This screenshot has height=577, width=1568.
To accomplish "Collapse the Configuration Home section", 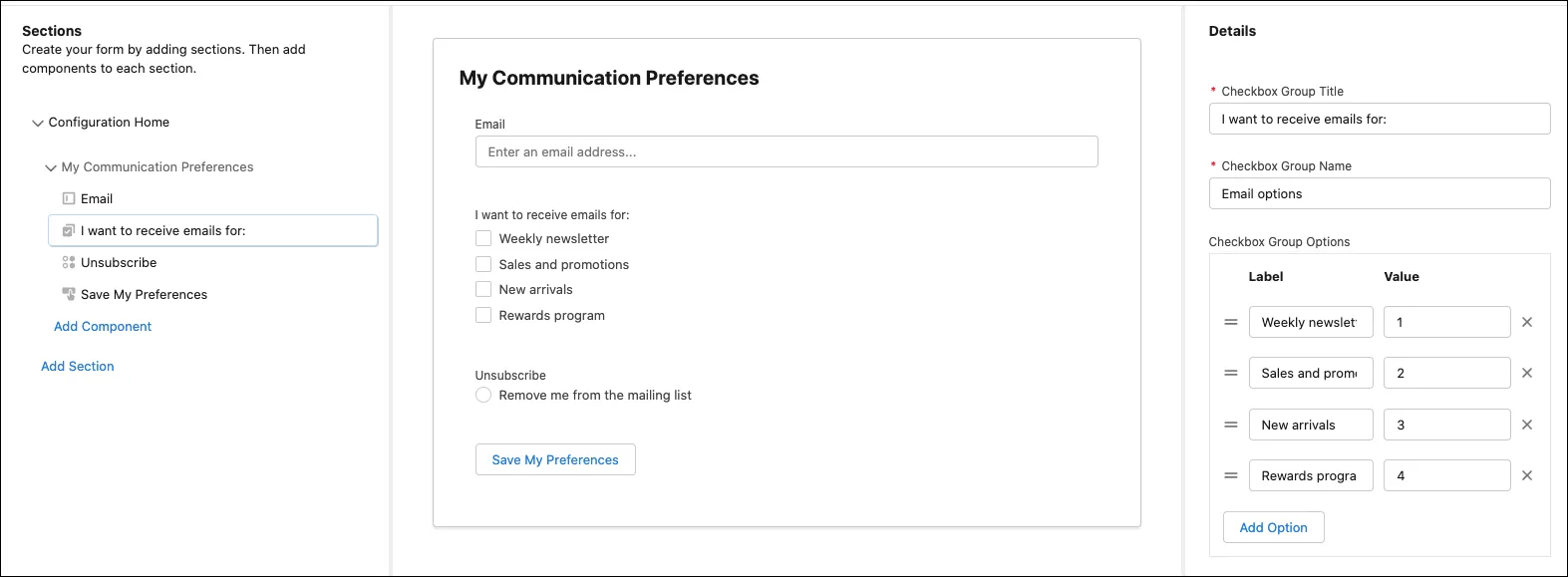I will 38,123.
